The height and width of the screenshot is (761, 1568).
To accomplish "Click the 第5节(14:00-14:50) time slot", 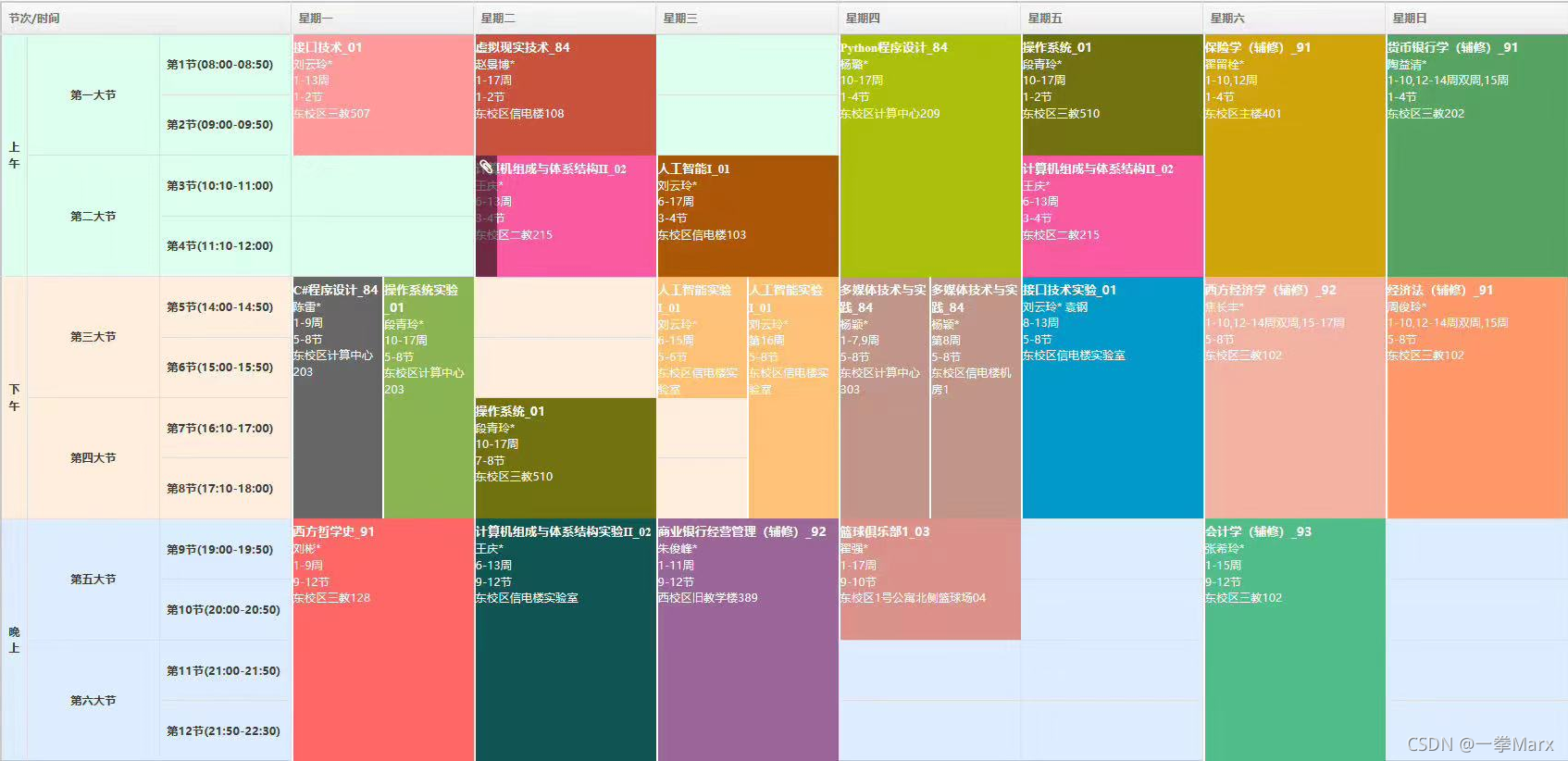I will tap(220, 307).
